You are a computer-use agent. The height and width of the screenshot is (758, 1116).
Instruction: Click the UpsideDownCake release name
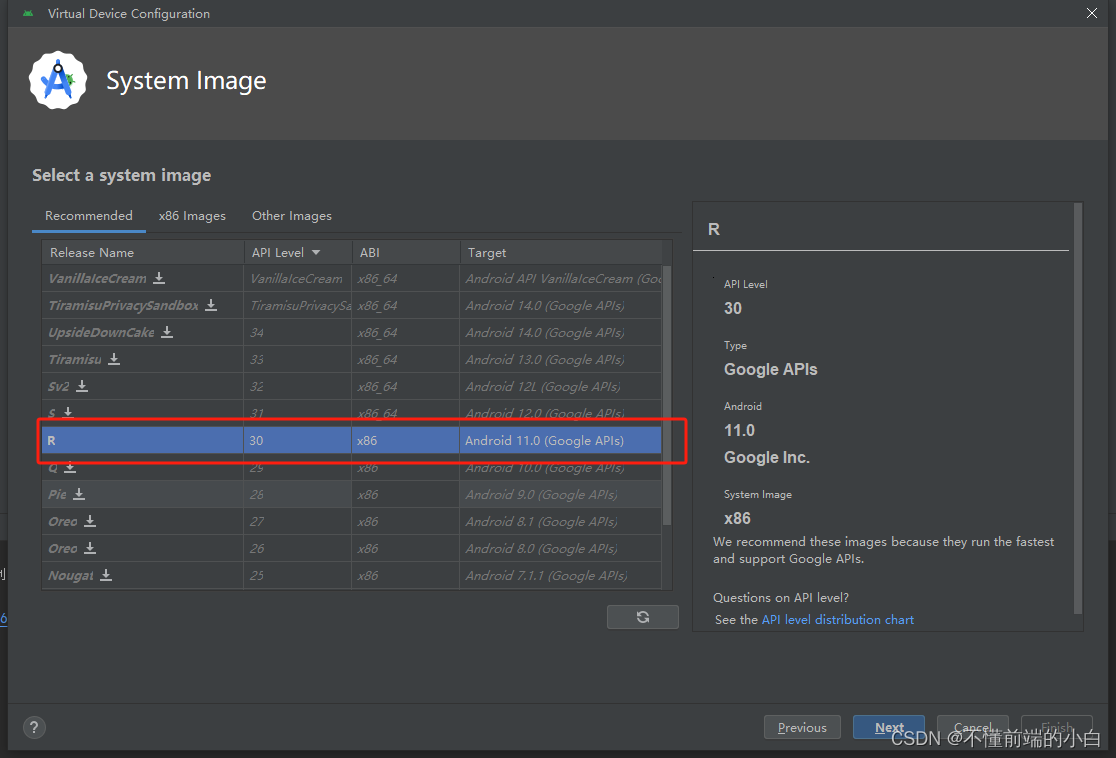coord(101,332)
